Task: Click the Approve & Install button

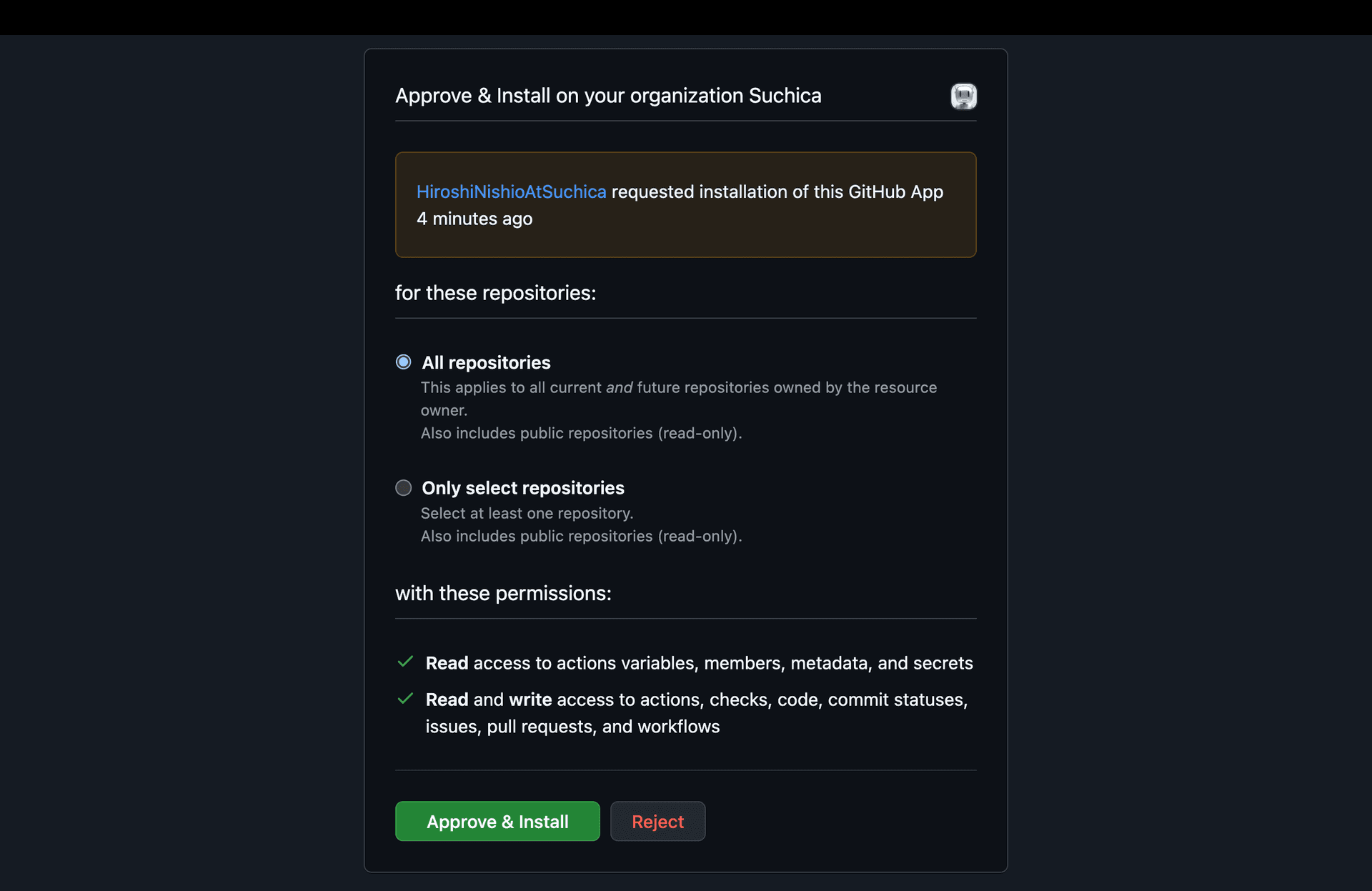Action: (497, 821)
